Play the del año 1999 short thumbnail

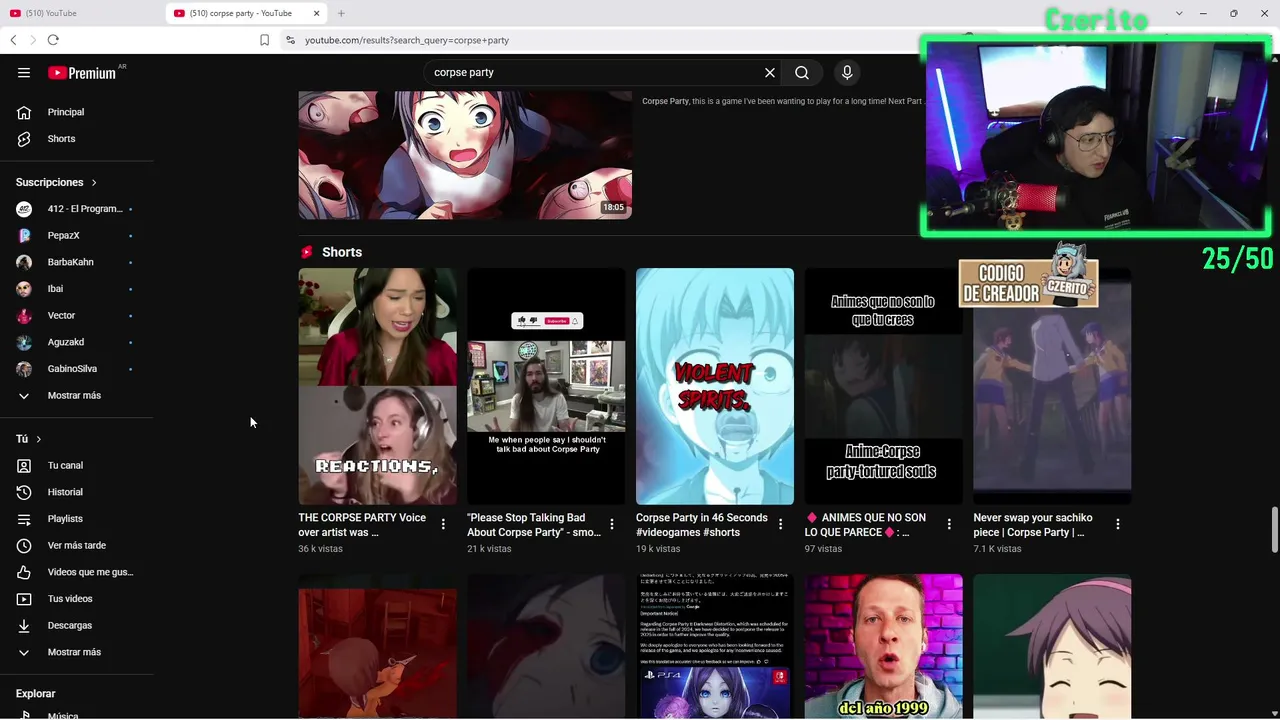click(884, 646)
